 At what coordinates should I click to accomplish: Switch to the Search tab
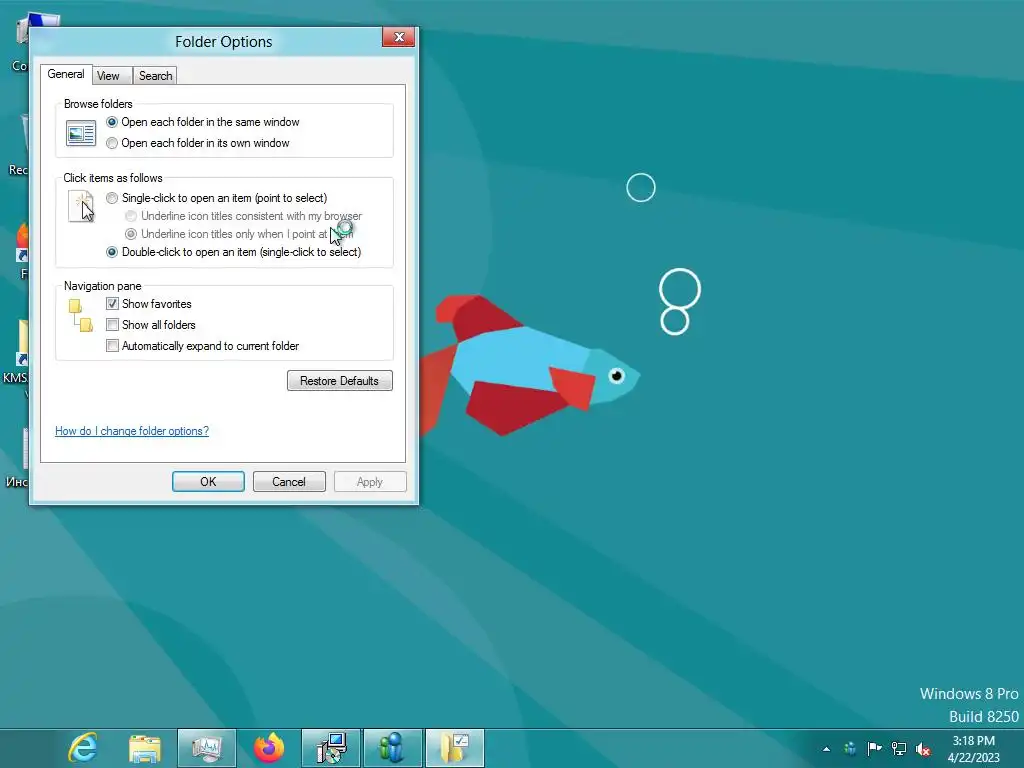click(155, 76)
